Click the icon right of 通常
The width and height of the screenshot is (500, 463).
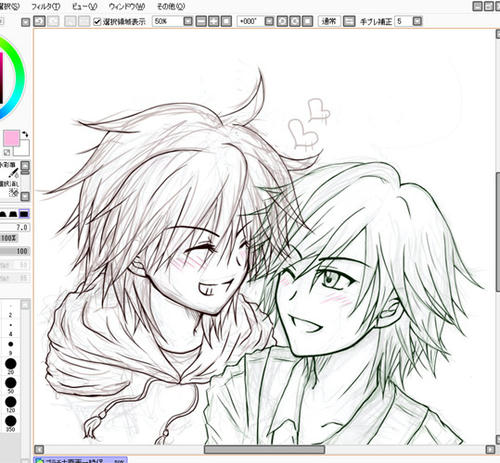click(x=349, y=22)
